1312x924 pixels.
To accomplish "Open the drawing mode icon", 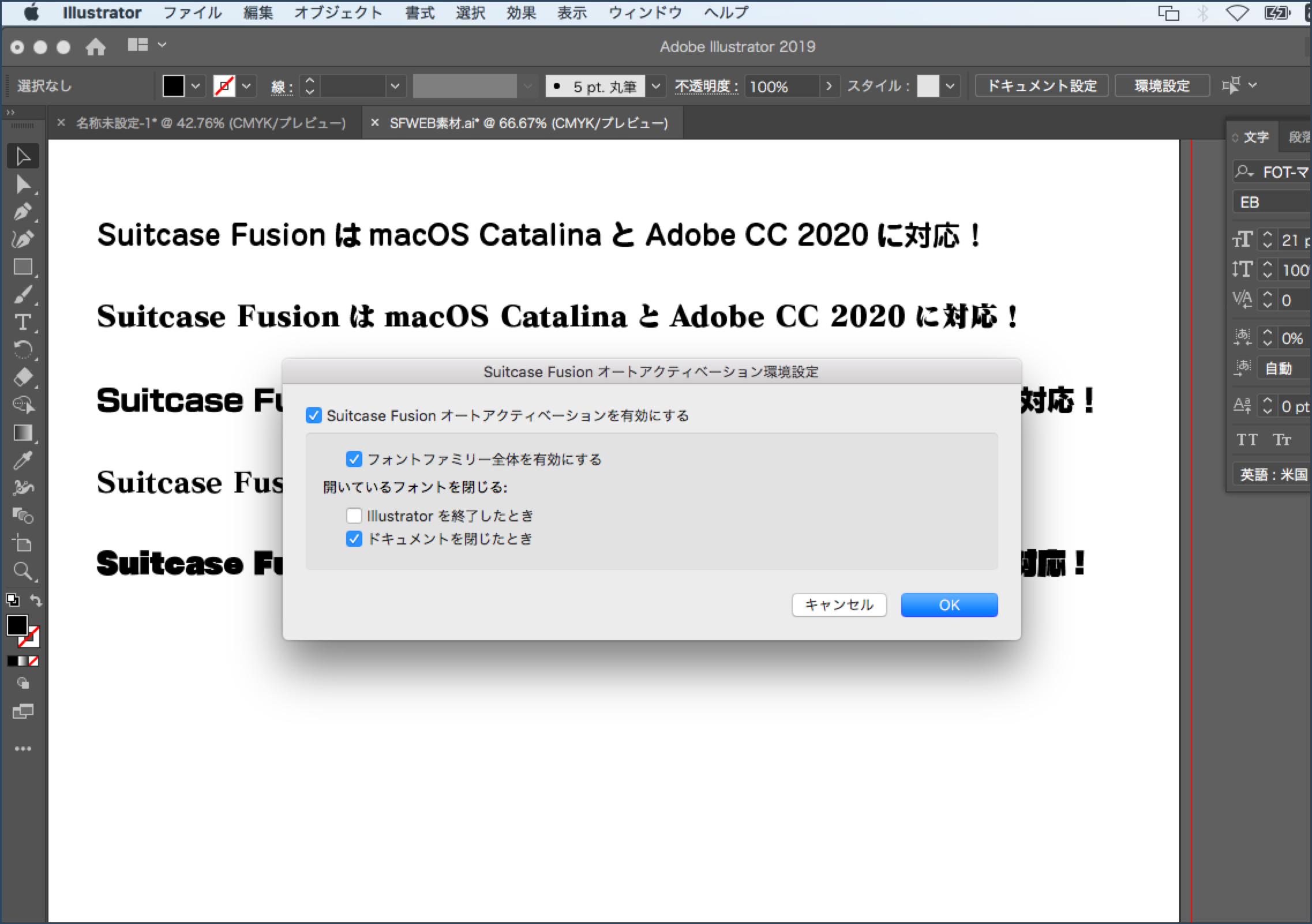I will 23,683.
